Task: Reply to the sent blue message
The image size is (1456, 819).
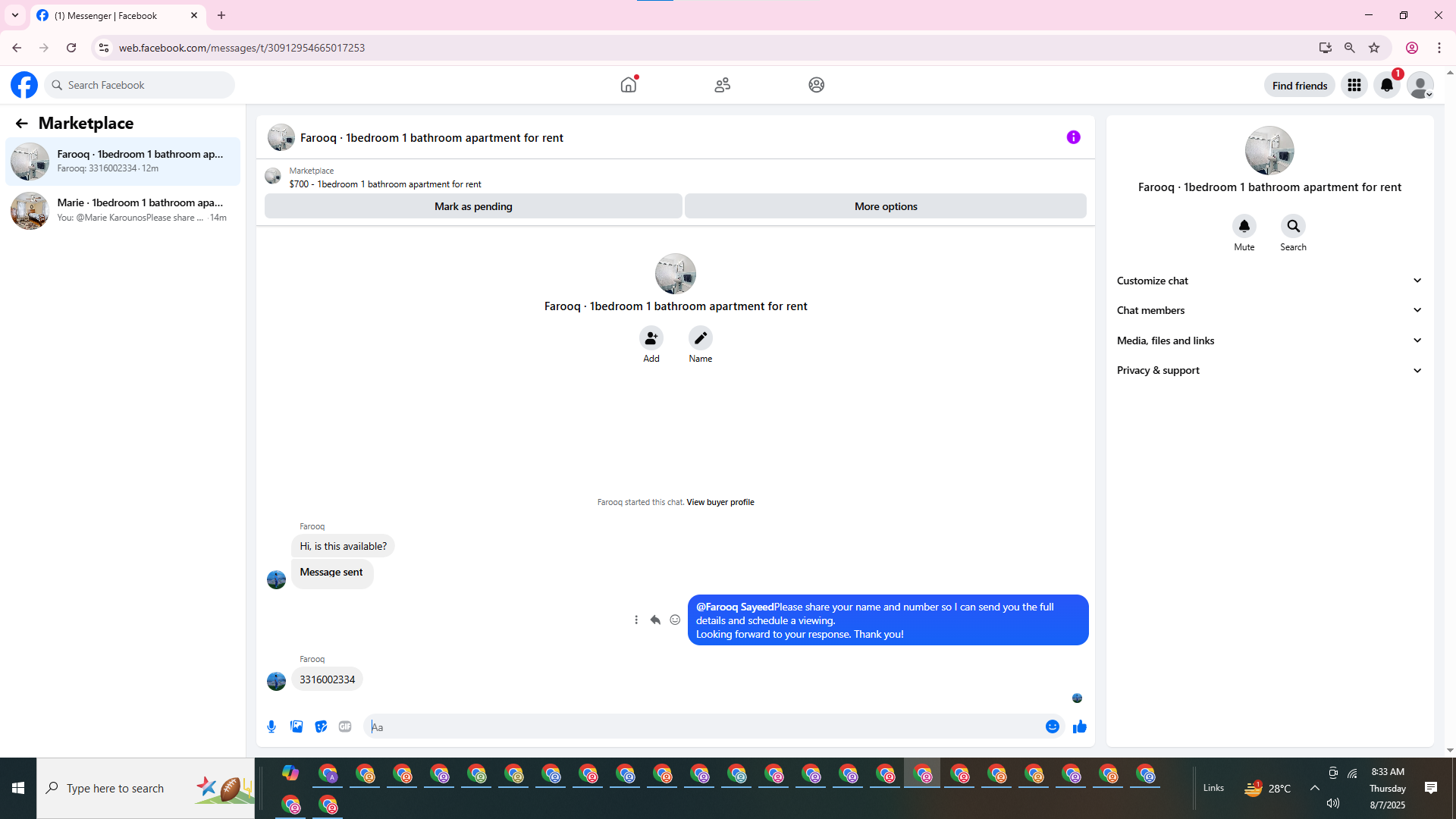Action: [656, 620]
